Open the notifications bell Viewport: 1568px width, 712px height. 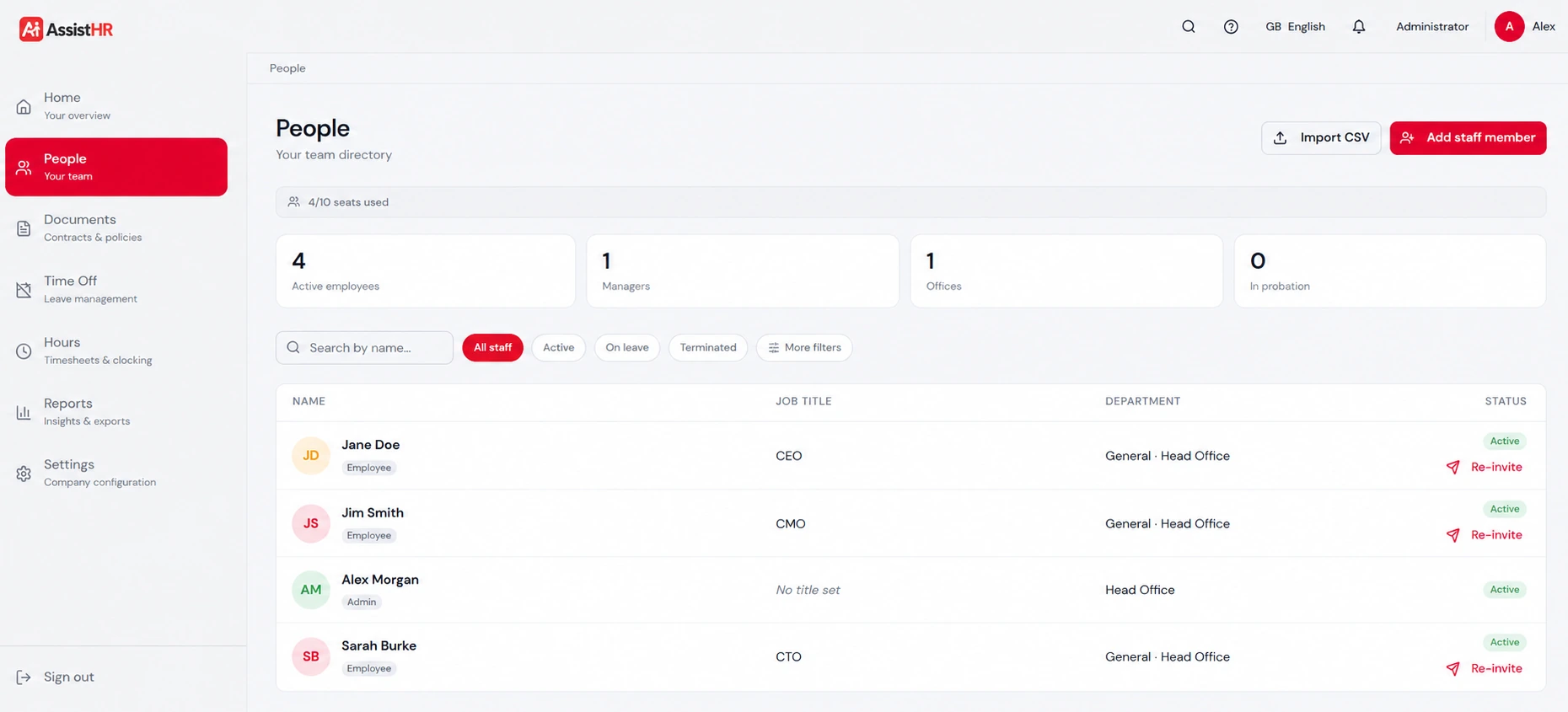pos(1359,27)
